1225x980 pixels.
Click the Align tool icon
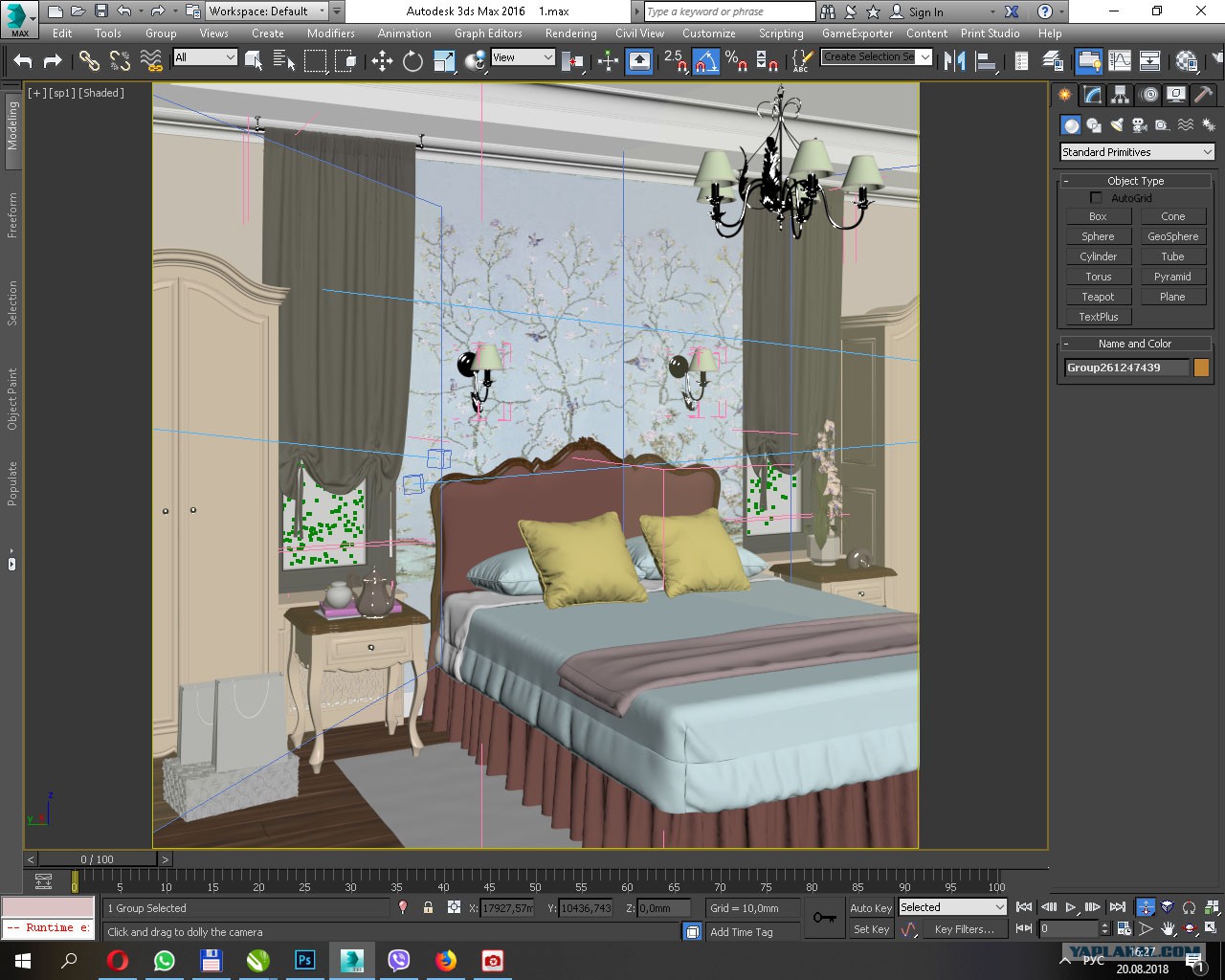point(986,60)
